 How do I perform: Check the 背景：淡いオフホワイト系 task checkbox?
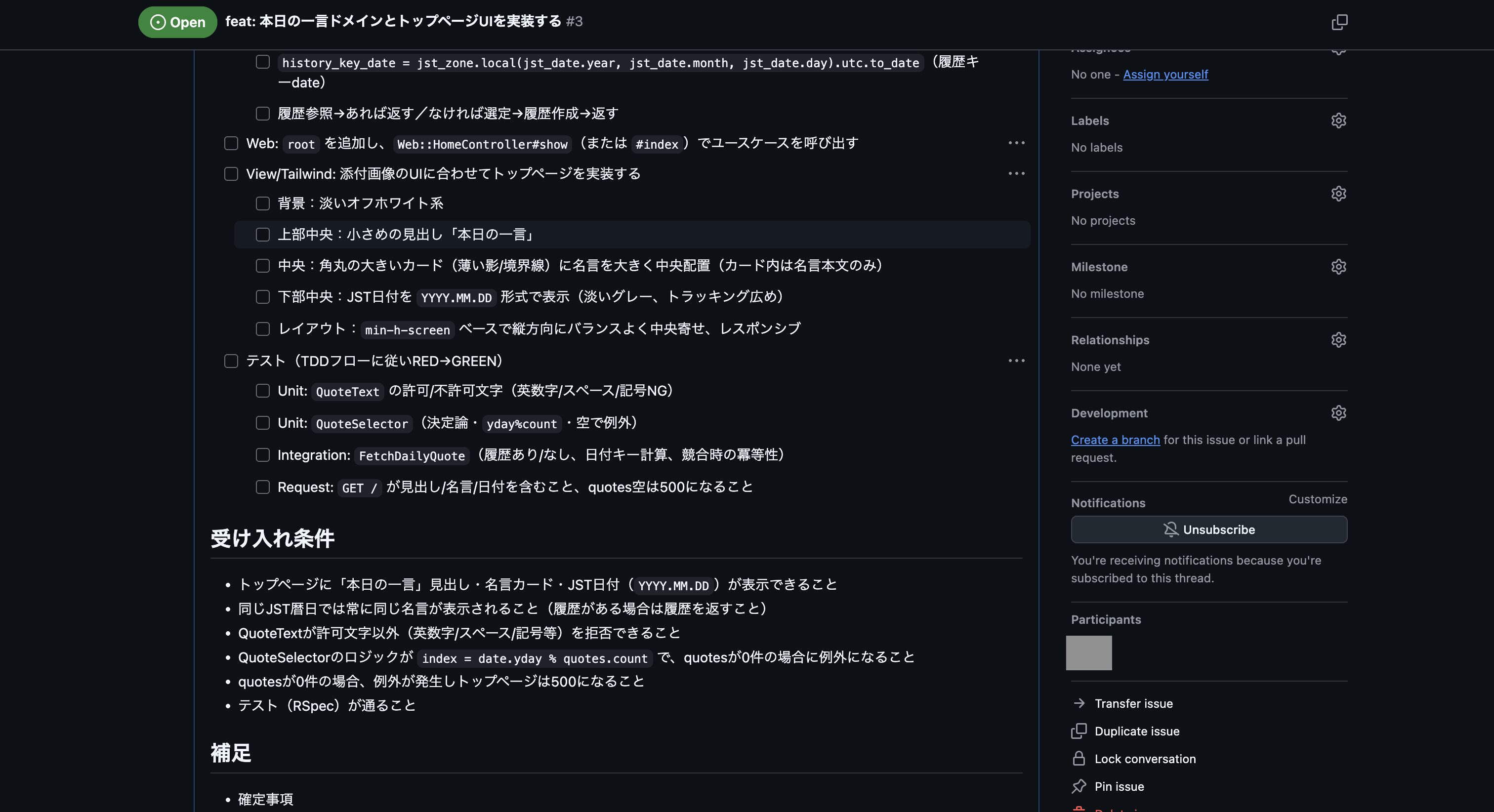(263, 203)
